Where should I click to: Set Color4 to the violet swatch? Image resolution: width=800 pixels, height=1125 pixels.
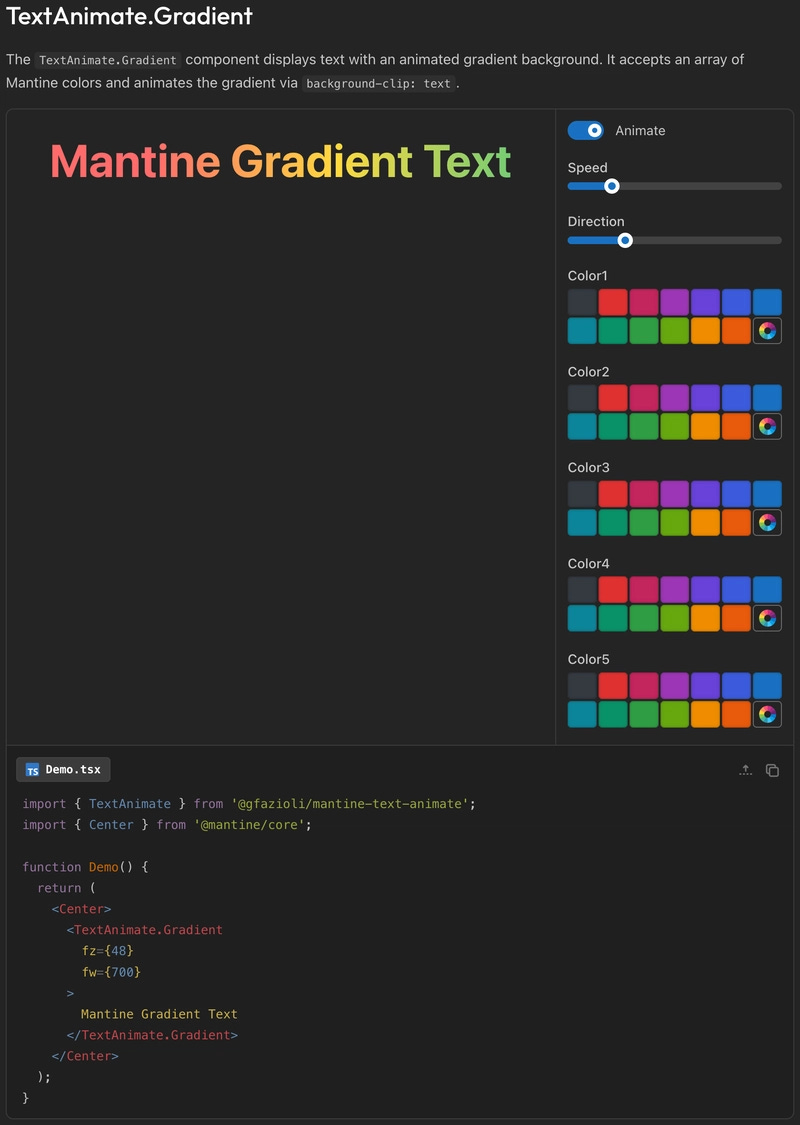(x=705, y=589)
